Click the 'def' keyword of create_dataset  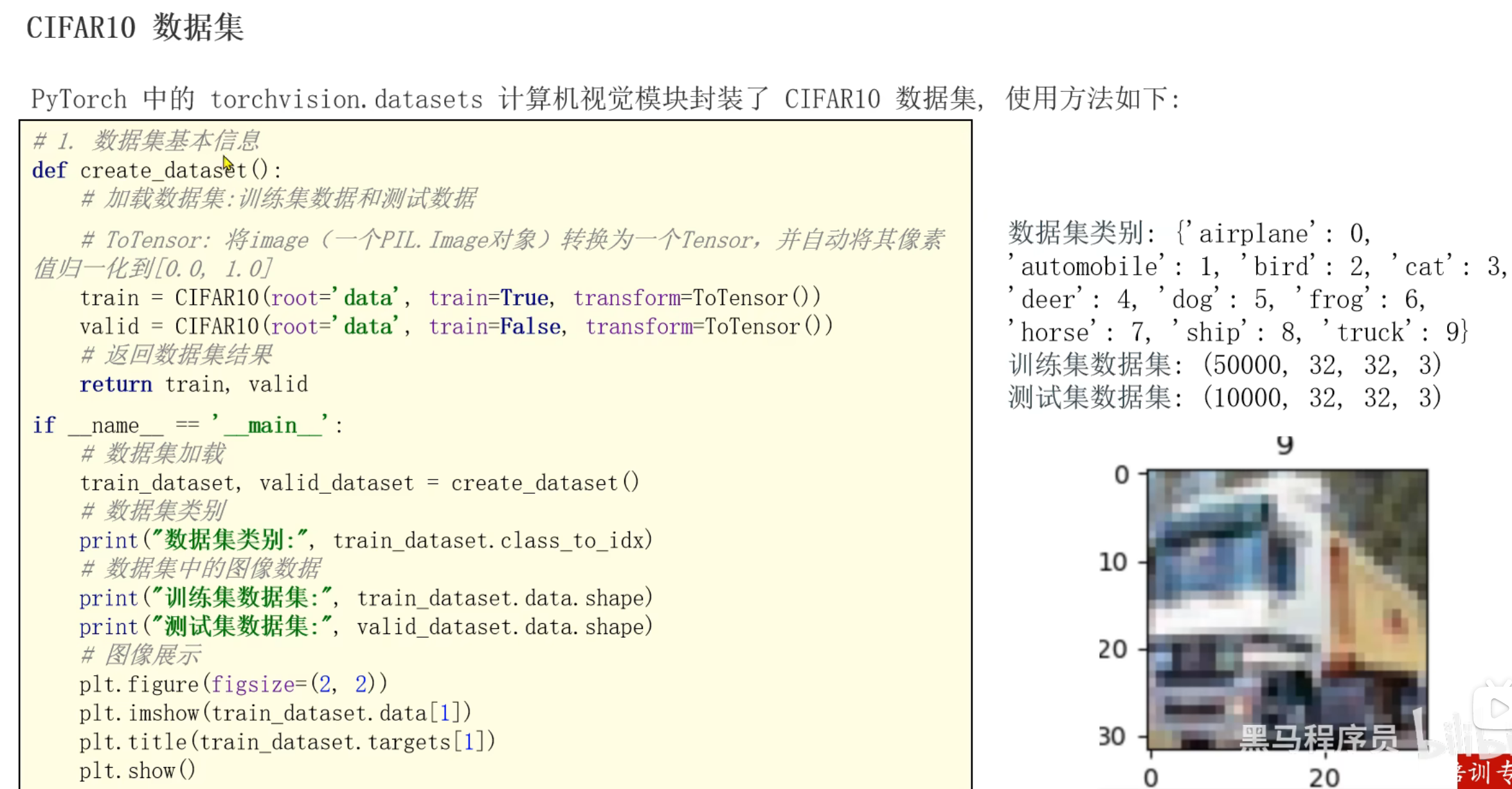coord(49,170)
